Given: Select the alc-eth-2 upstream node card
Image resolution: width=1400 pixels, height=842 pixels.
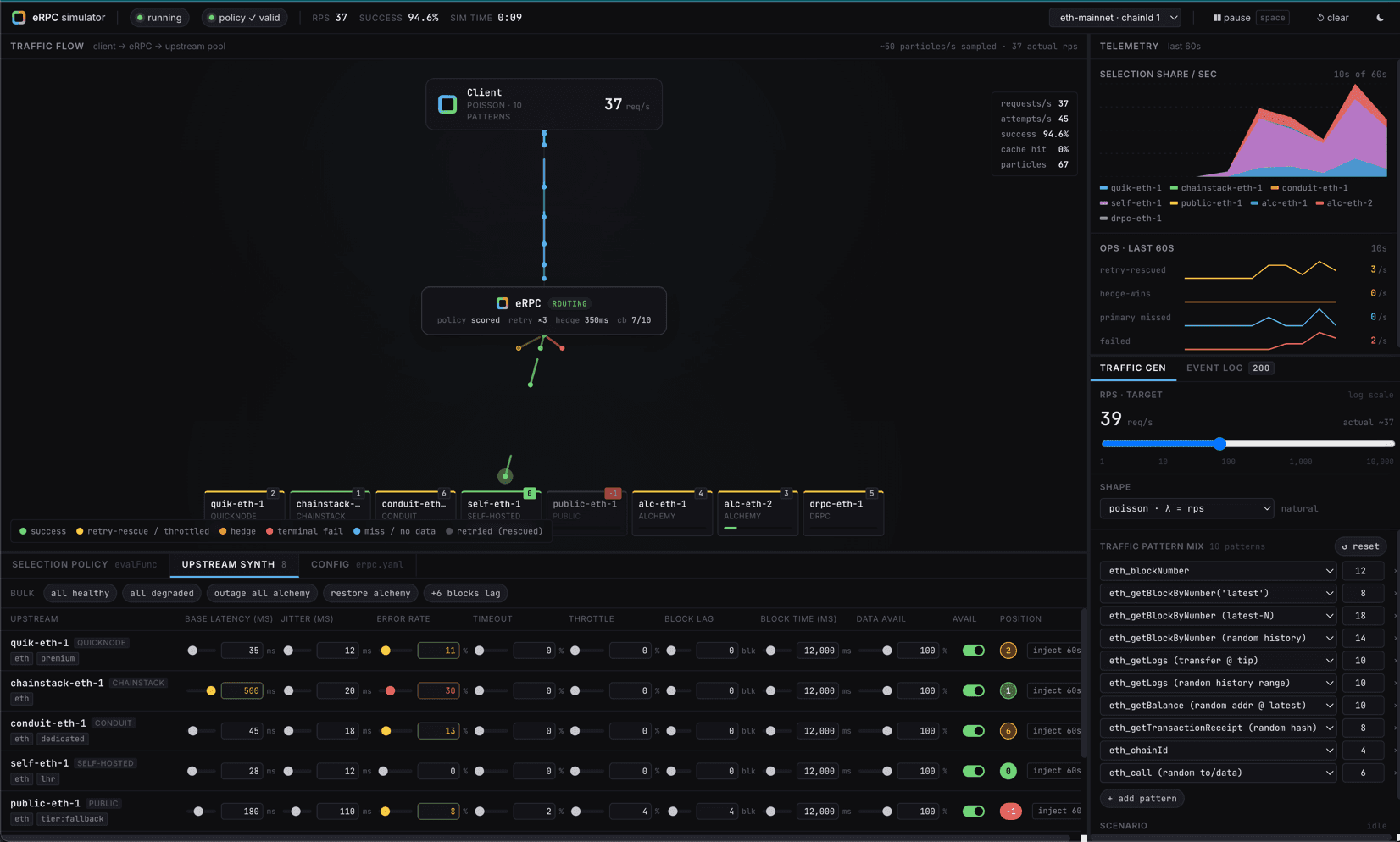Looking at the screenshot, I should pyautogui.click(x=758, y=512).
